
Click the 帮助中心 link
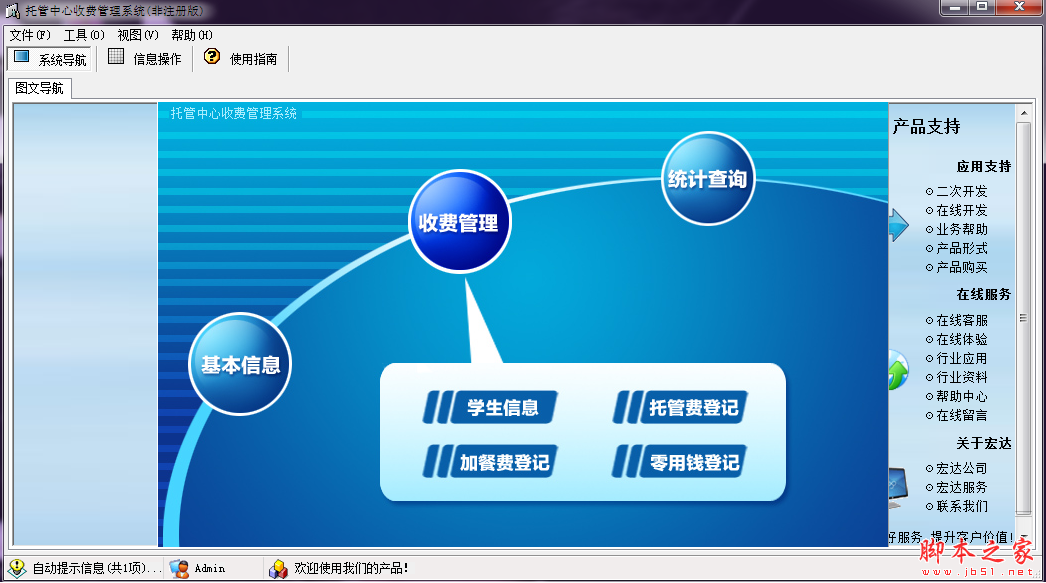coord(961,396)
